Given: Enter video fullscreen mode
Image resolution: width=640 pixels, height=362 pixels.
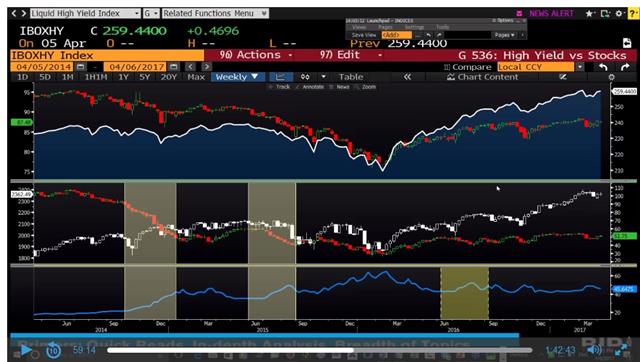Looking at the screenshot, I should click(621, 350).
